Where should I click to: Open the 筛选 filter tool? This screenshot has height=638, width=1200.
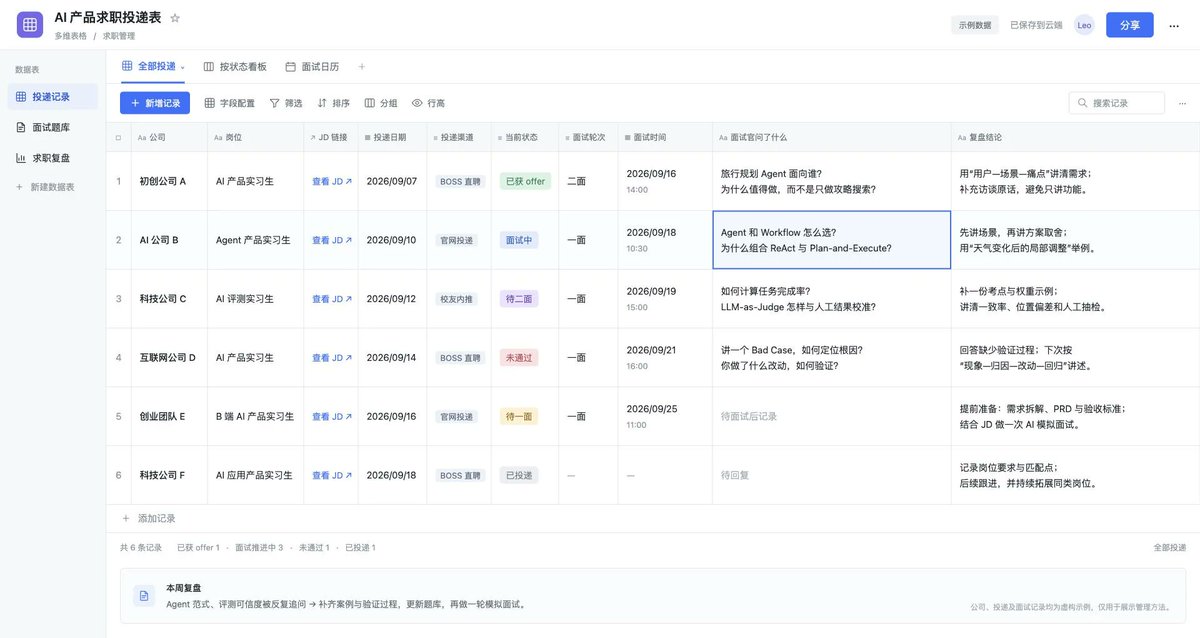click(x=286, y=103)
